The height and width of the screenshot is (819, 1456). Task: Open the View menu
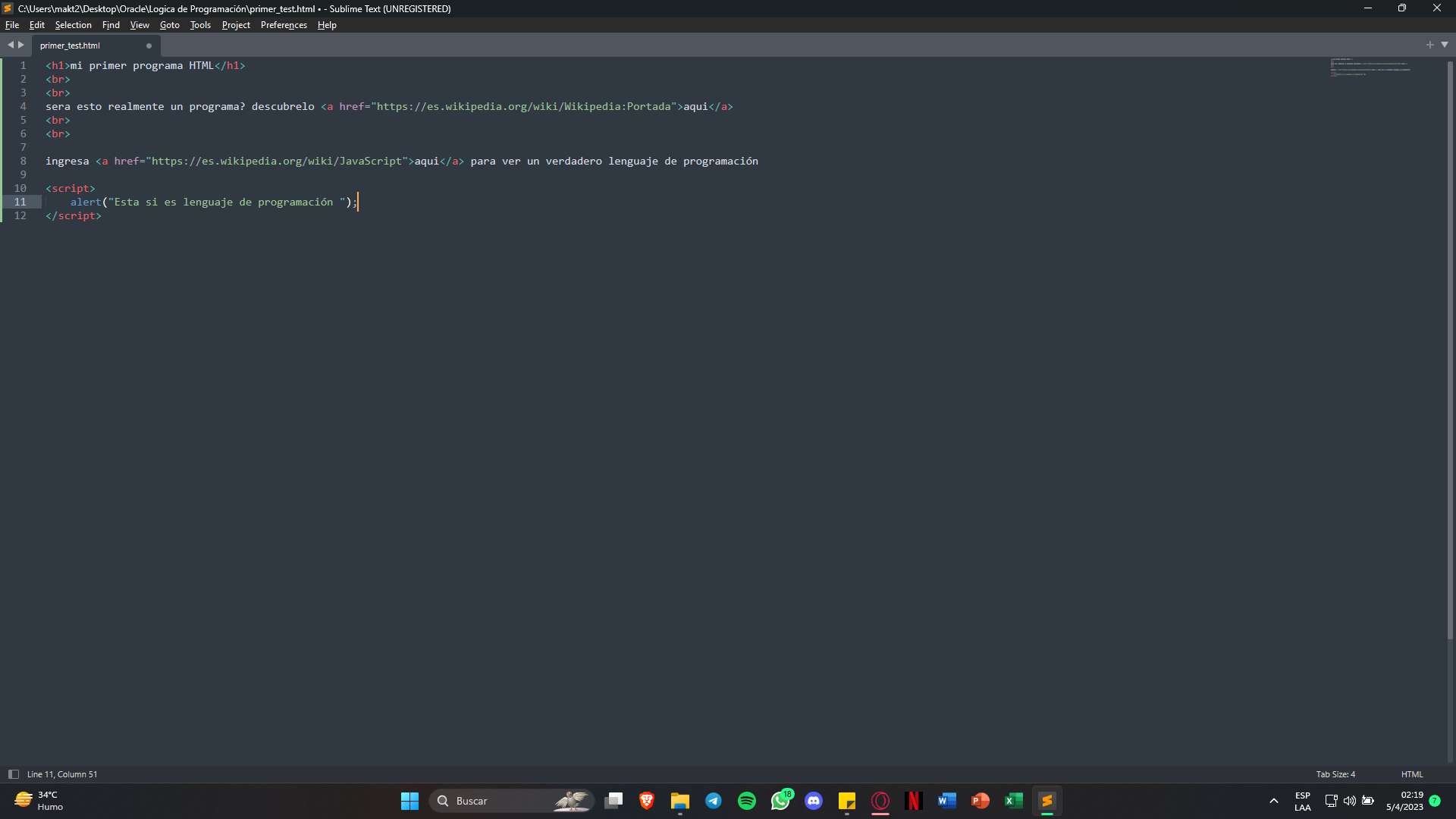point(140,25)
